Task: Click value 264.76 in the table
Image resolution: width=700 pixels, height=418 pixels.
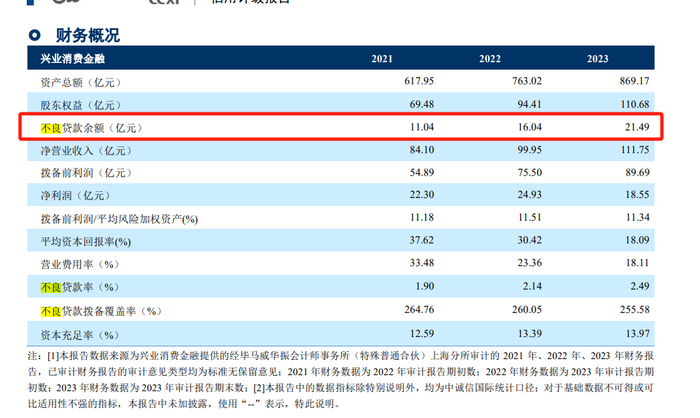Action: coord(419,309)
